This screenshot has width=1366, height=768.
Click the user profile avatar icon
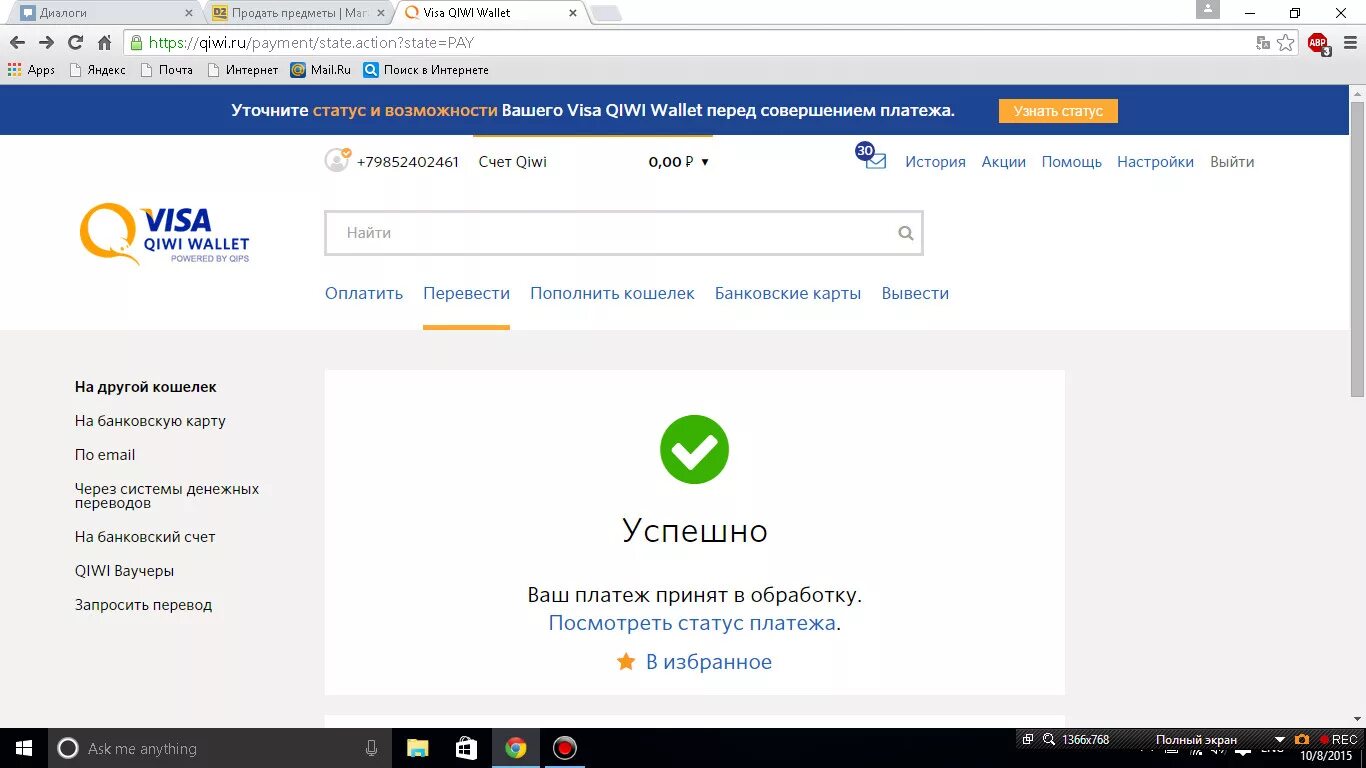(x=337, y=160)
